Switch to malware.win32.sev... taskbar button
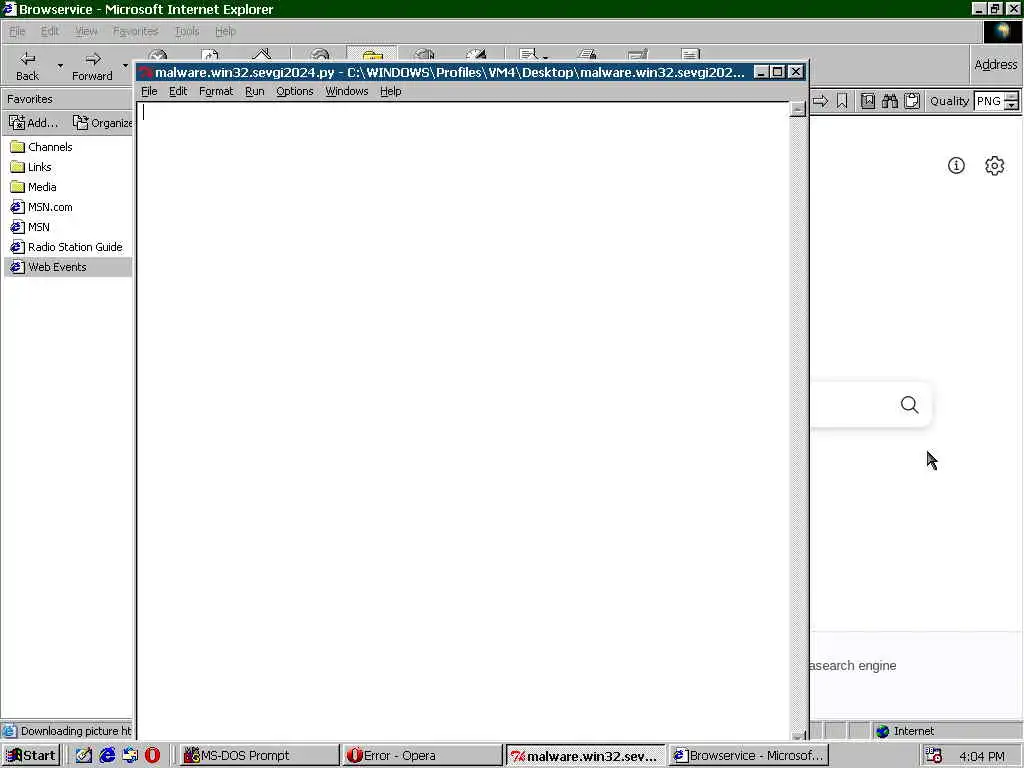The image size is (1024, 768). coord(586,756)
